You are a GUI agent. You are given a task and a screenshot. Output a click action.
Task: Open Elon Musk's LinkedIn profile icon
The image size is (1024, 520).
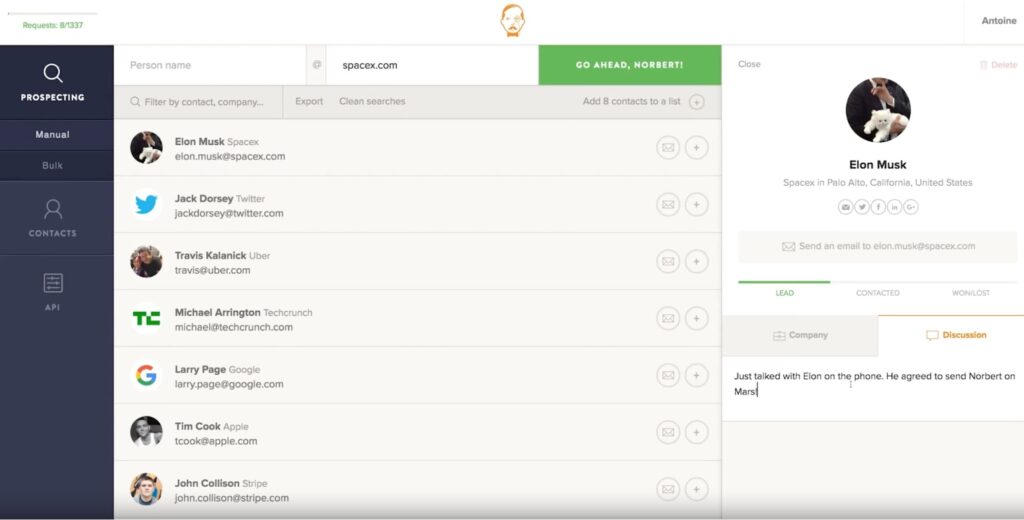(x=894, y=207)
